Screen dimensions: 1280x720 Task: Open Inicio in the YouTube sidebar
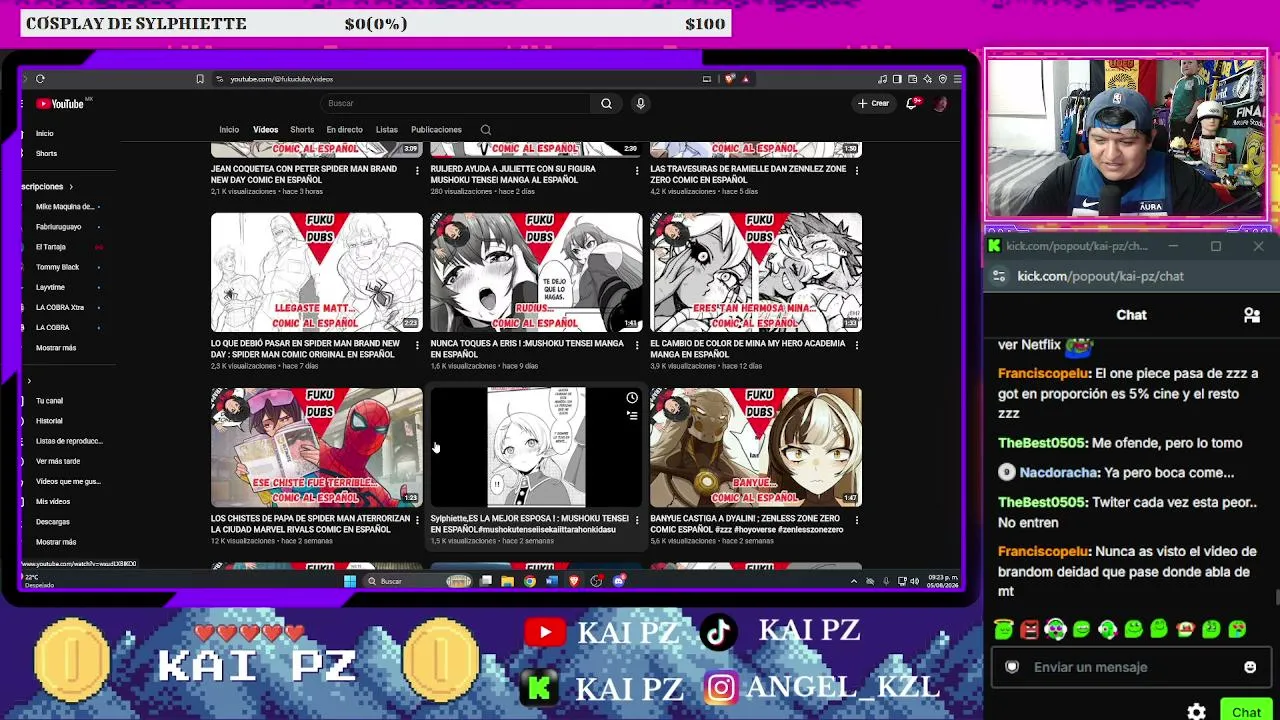point(45,133)
